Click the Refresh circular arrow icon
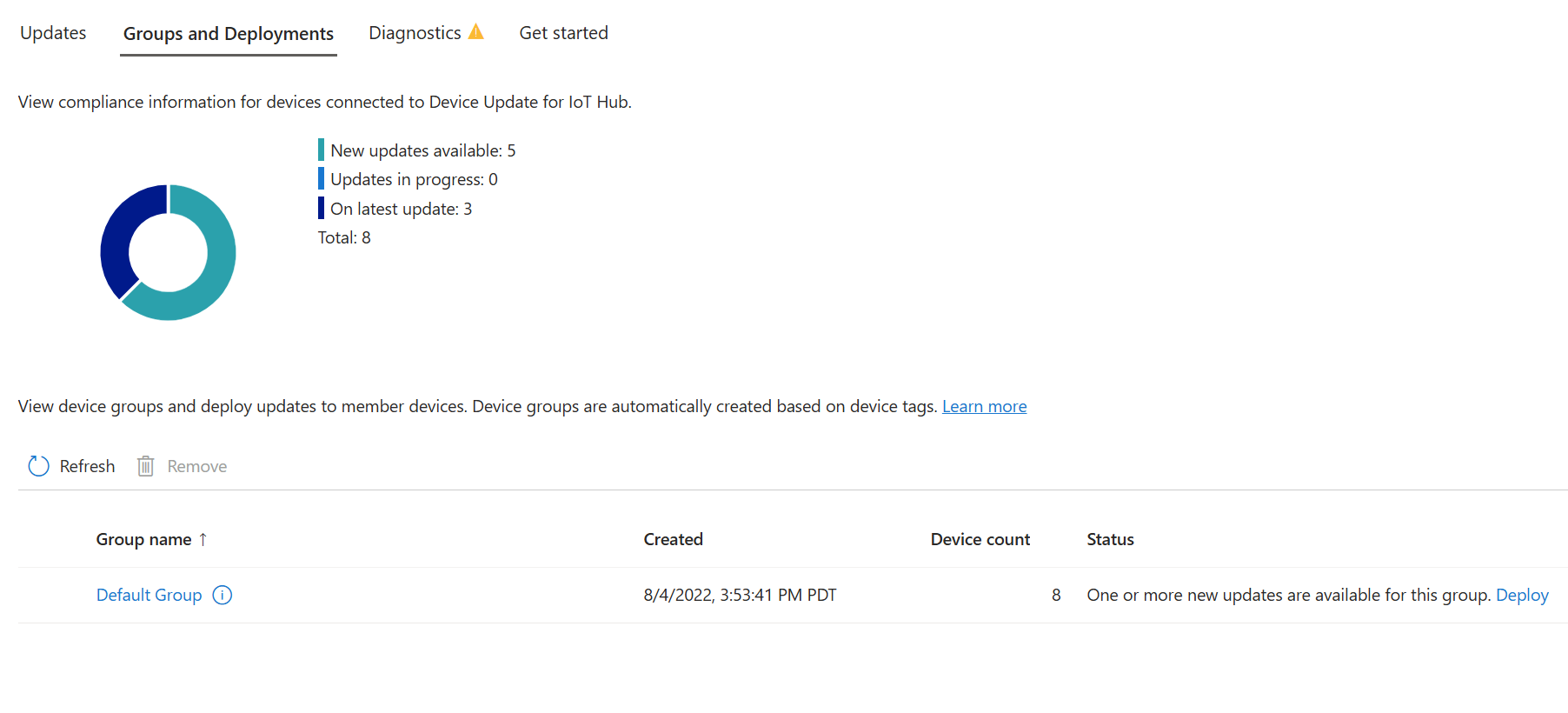Image resolution: width=1568 pixels, height=713 pixels. (x=39, y=466)
